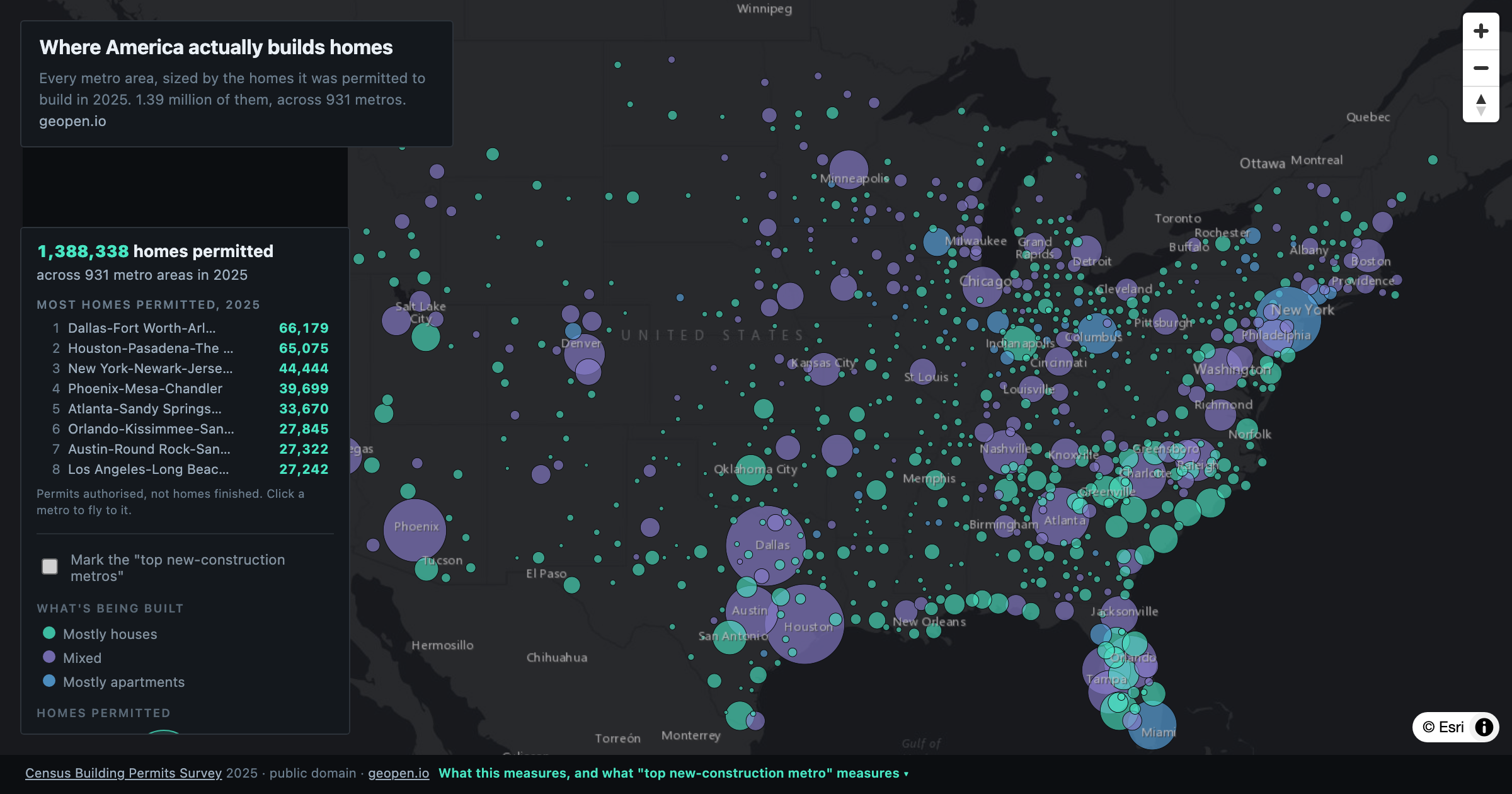Click the Mostly houses green legend swatch
The image size is (1512, 794).
tap(49, 633)
